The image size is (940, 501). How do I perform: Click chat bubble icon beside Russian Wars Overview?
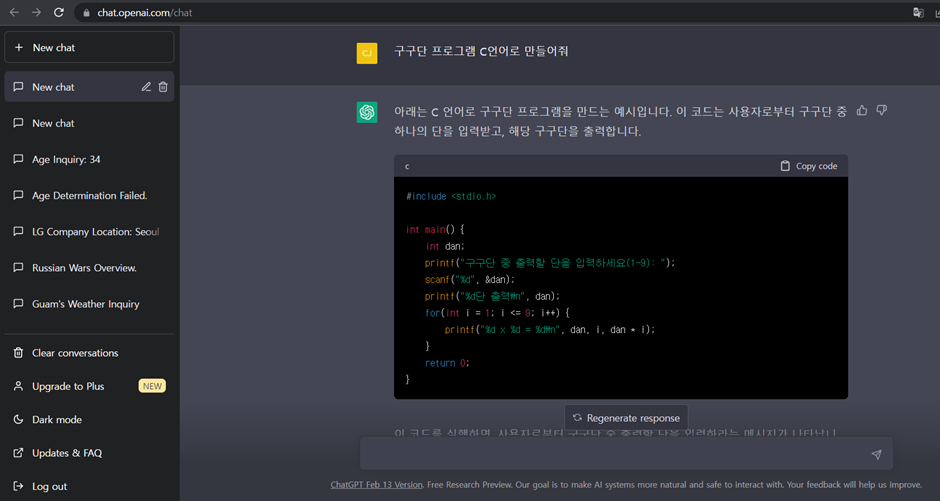click(x=19, y=268)
